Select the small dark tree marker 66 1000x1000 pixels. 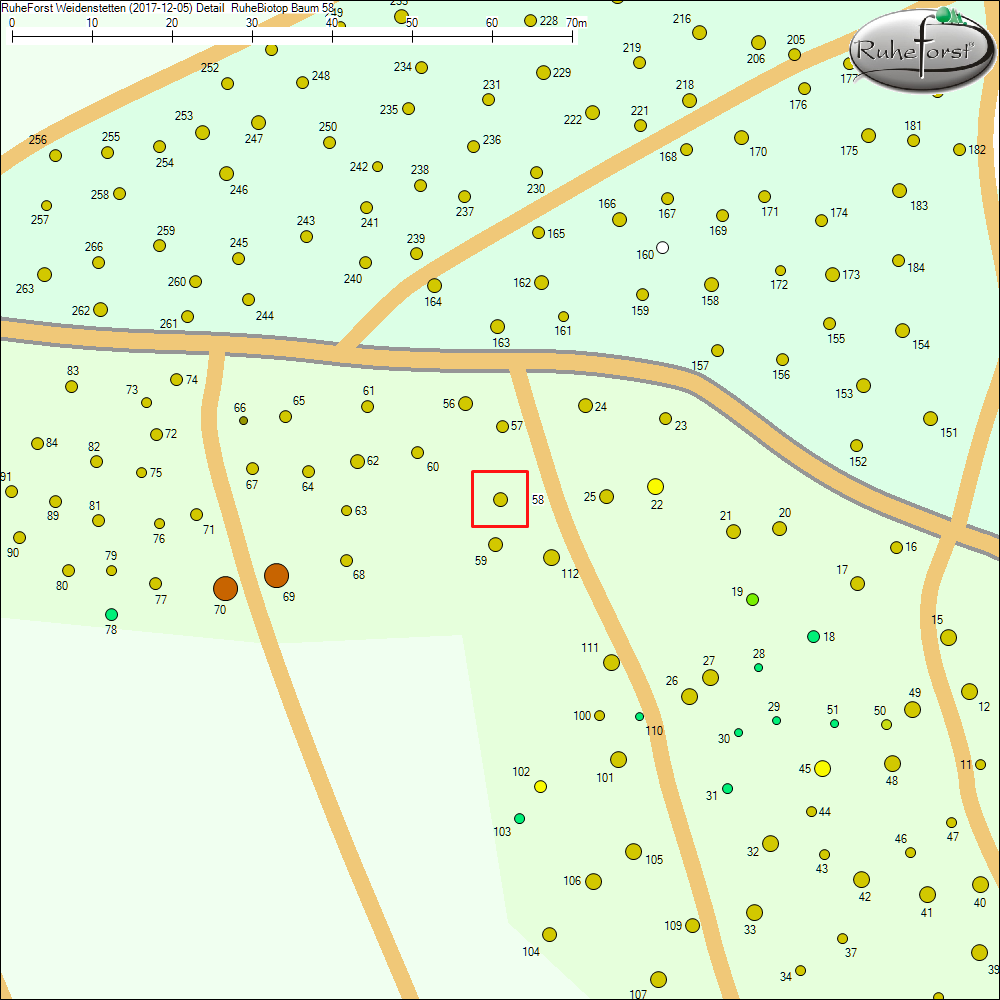[243, 420]
